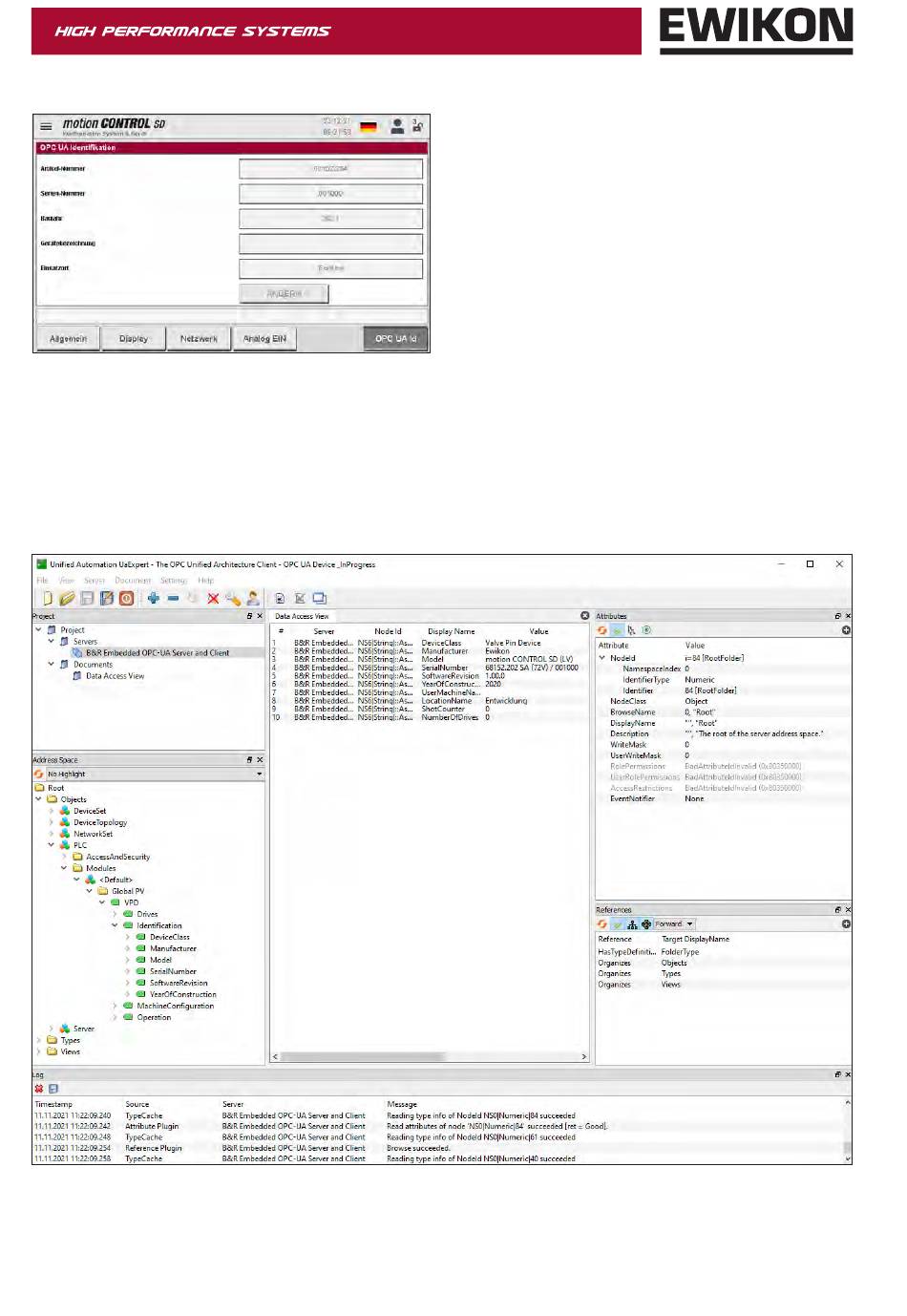Click the padlock access level icon
907x1316 pixels.
[418, 126]
